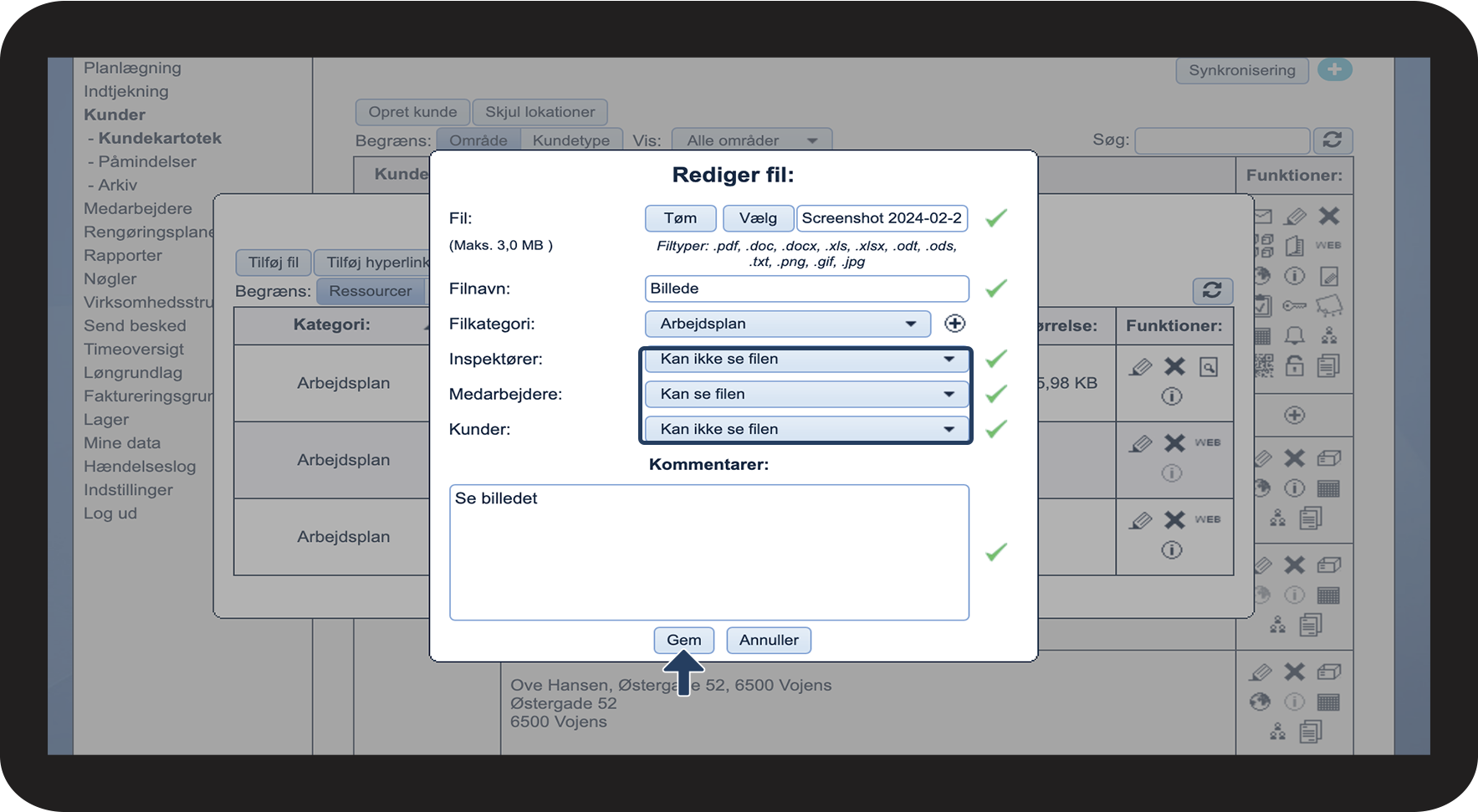This screenshot has width=1478, height=812.
Task: Show info for the third Arbejdsplan file
Action: tap(1172, 549)
